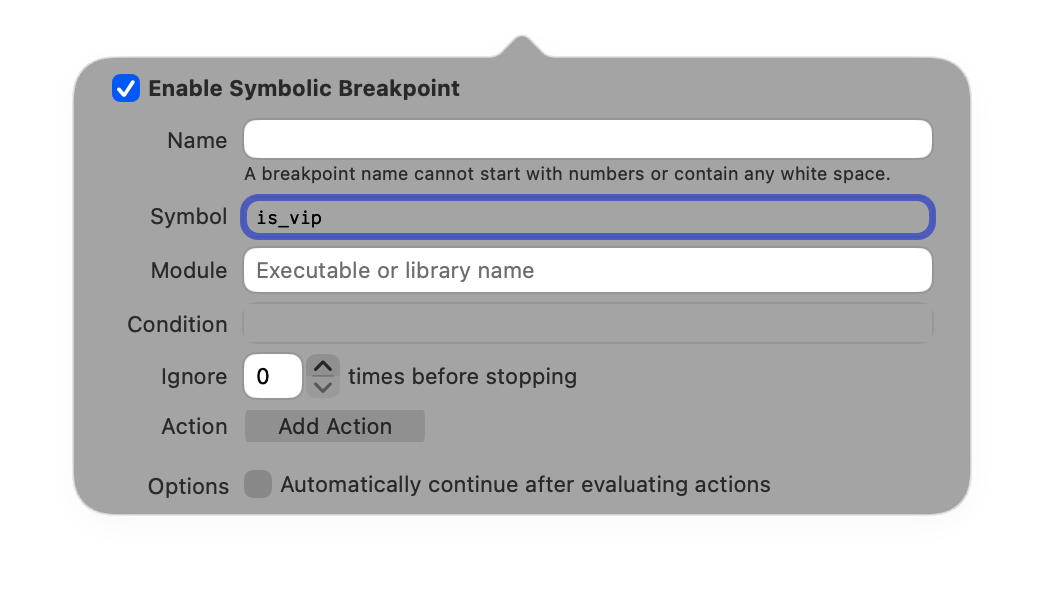This screenshot has height=604, width=1044.
Task: Focus the Symbol field containing is_vip
Action: tap(588, 217)
